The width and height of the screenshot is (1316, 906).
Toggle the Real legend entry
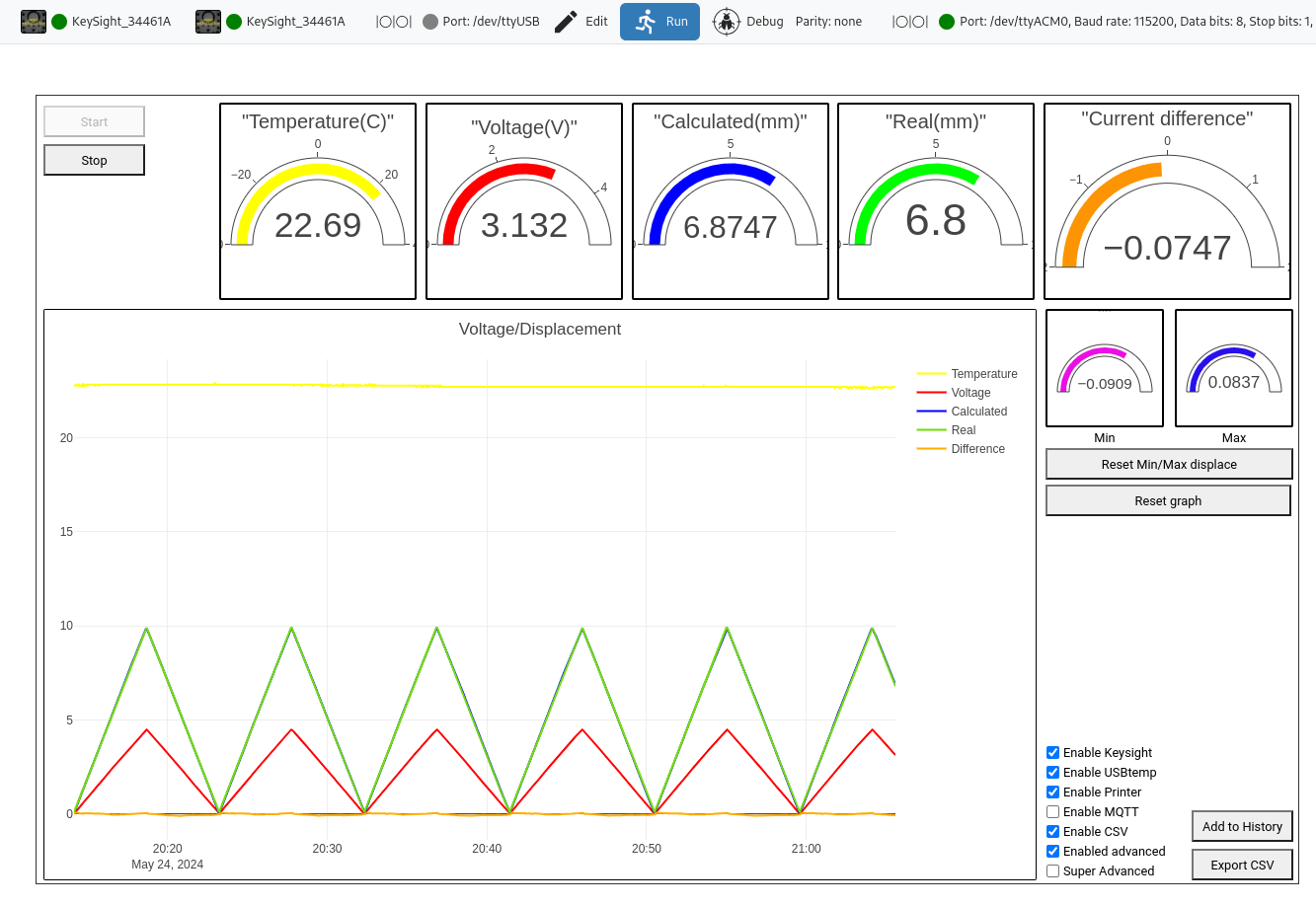947,430
